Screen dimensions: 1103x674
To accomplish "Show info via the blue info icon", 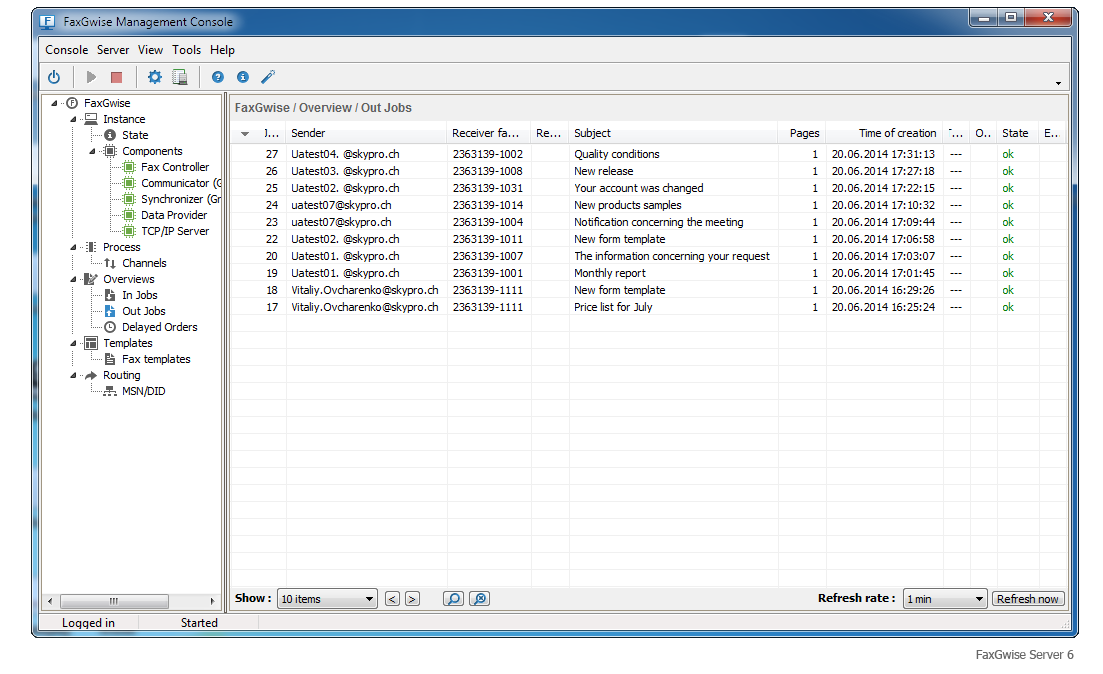I will pos(243,77).
